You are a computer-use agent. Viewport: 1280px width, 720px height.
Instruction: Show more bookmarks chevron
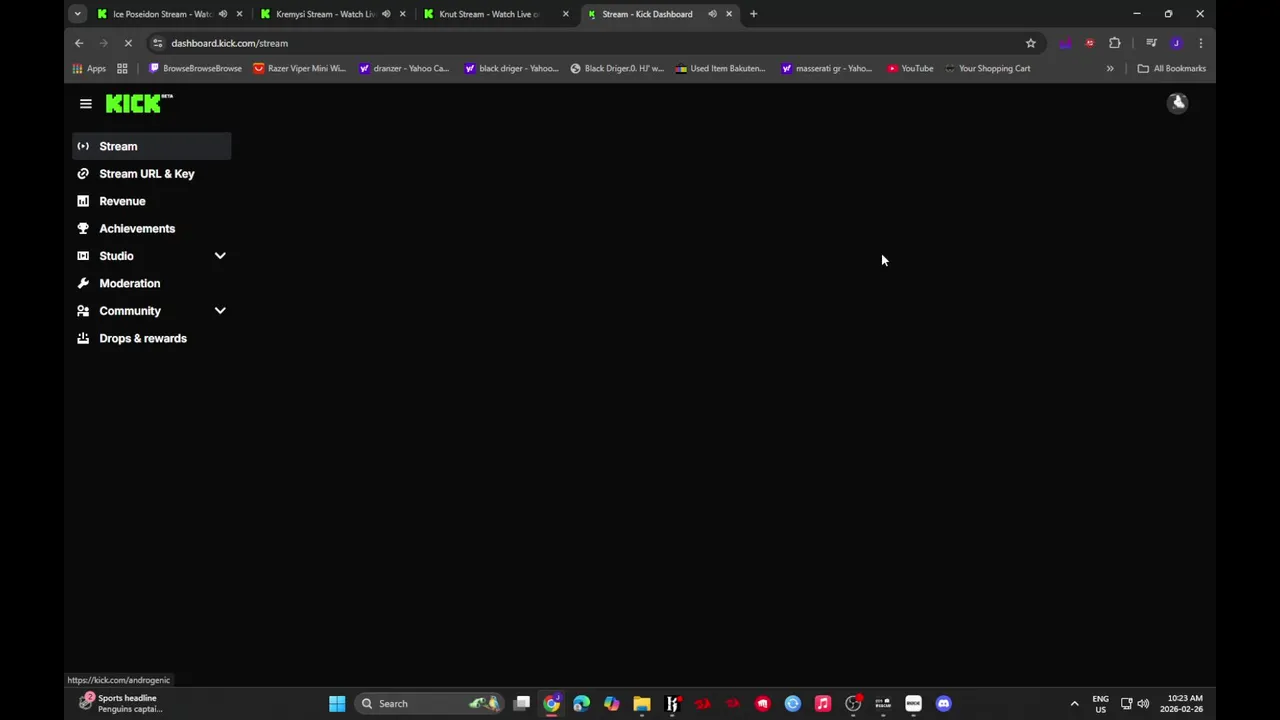click(1110, 69)
